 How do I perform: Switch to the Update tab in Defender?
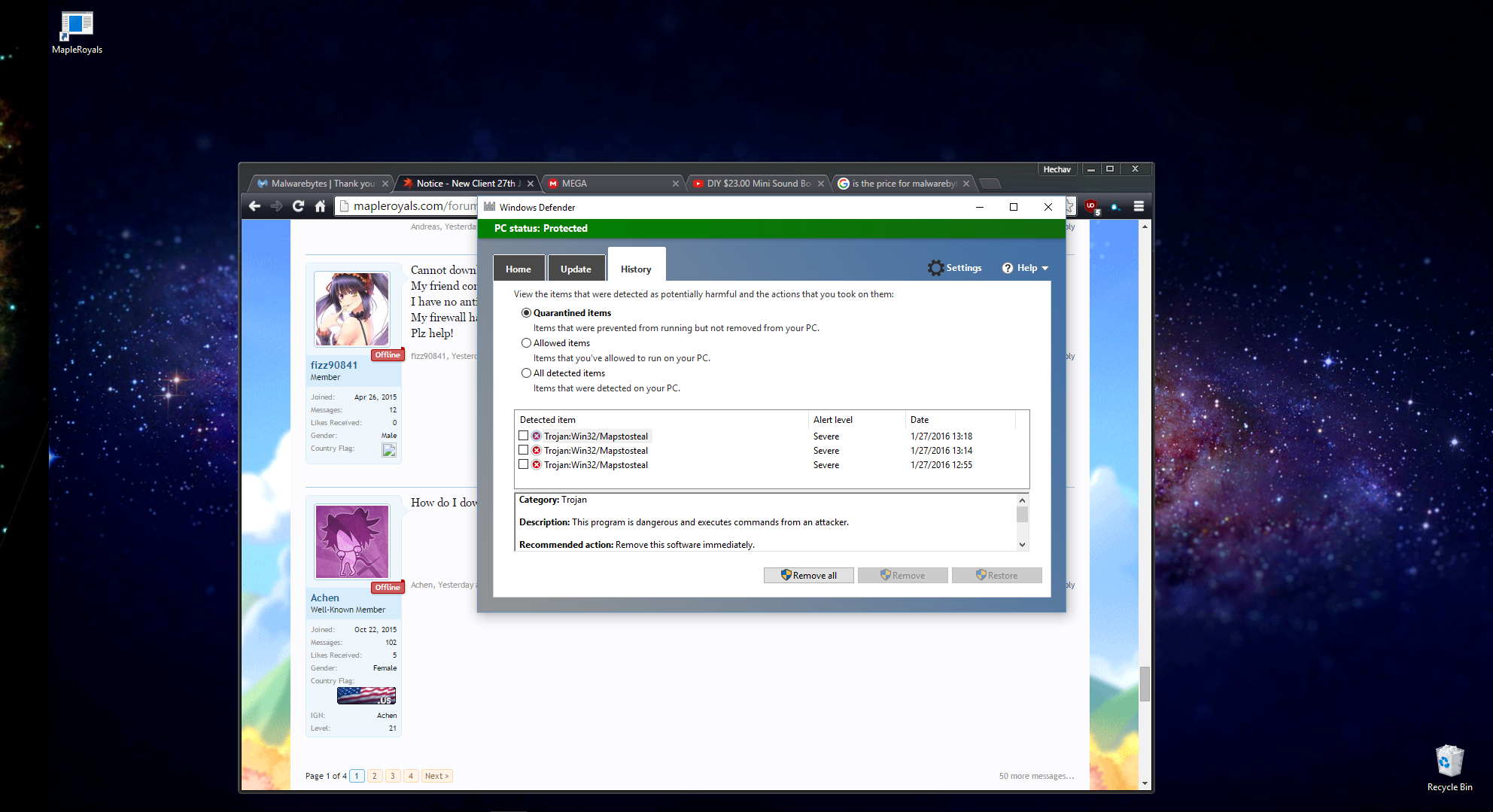point(576,269)
